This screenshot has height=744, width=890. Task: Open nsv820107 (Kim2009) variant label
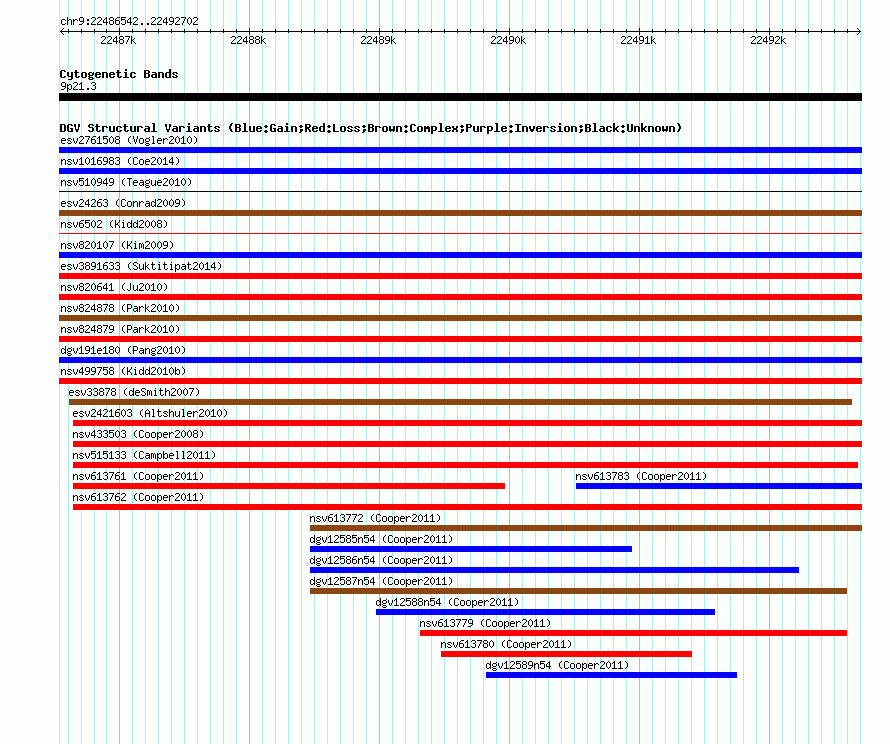(x=117, y=245)
